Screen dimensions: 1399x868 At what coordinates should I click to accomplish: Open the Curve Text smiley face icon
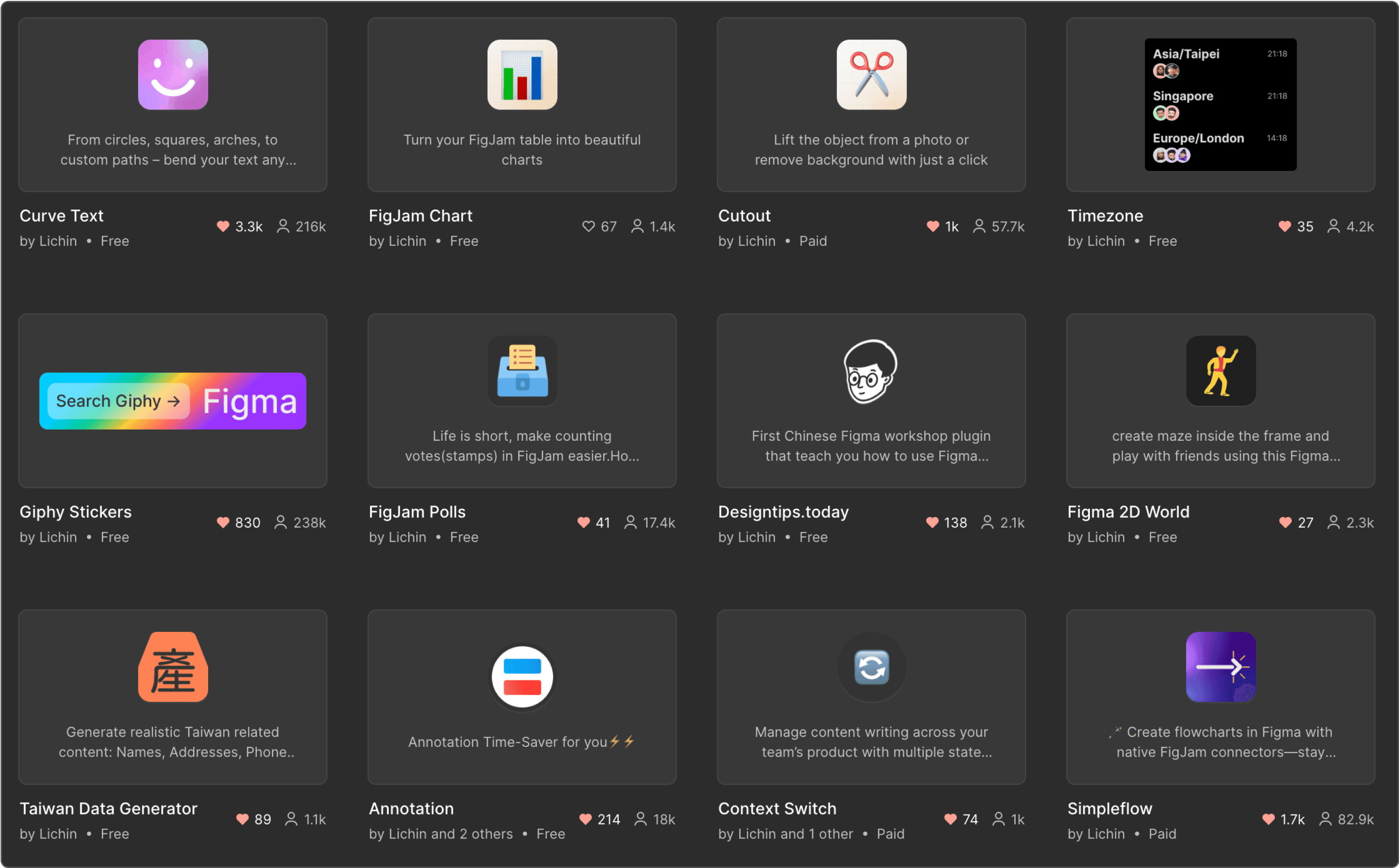(173, 75)
